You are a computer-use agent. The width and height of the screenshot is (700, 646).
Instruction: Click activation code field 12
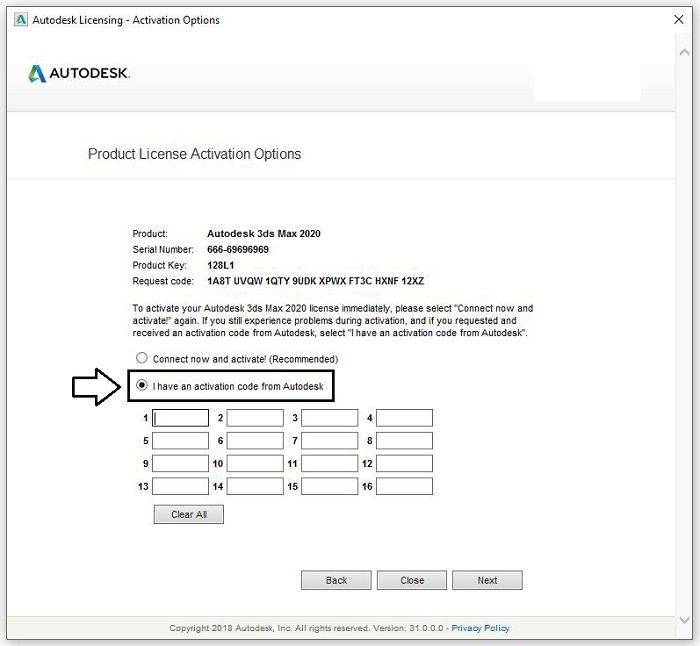click(404, 463)
